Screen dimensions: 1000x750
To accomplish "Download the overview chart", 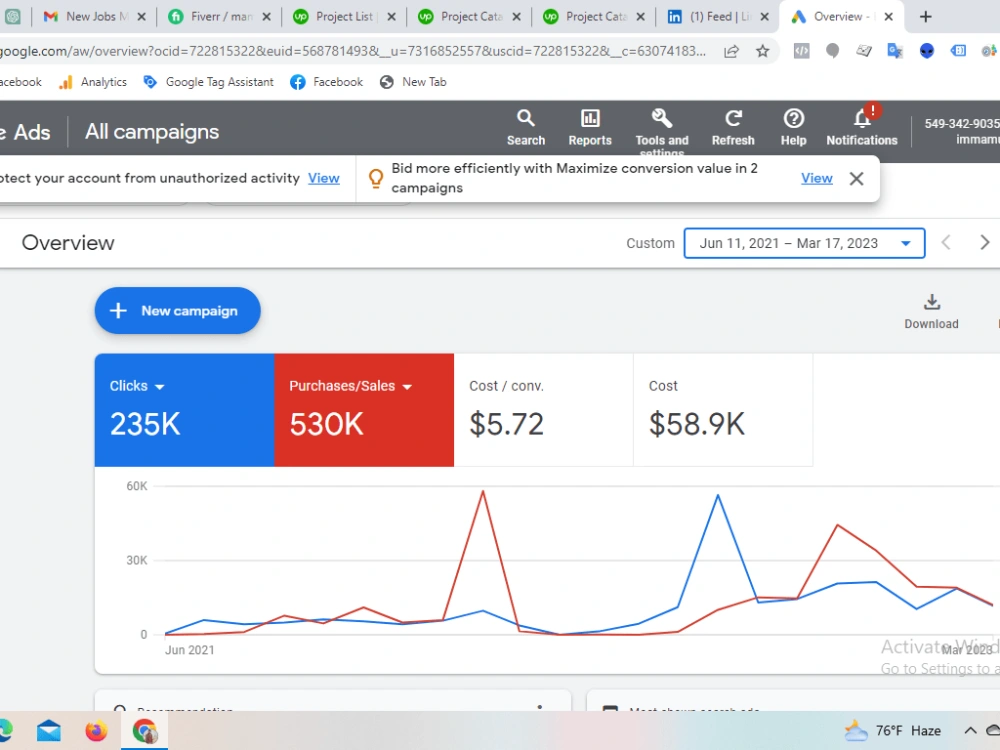I will [931, 312].
